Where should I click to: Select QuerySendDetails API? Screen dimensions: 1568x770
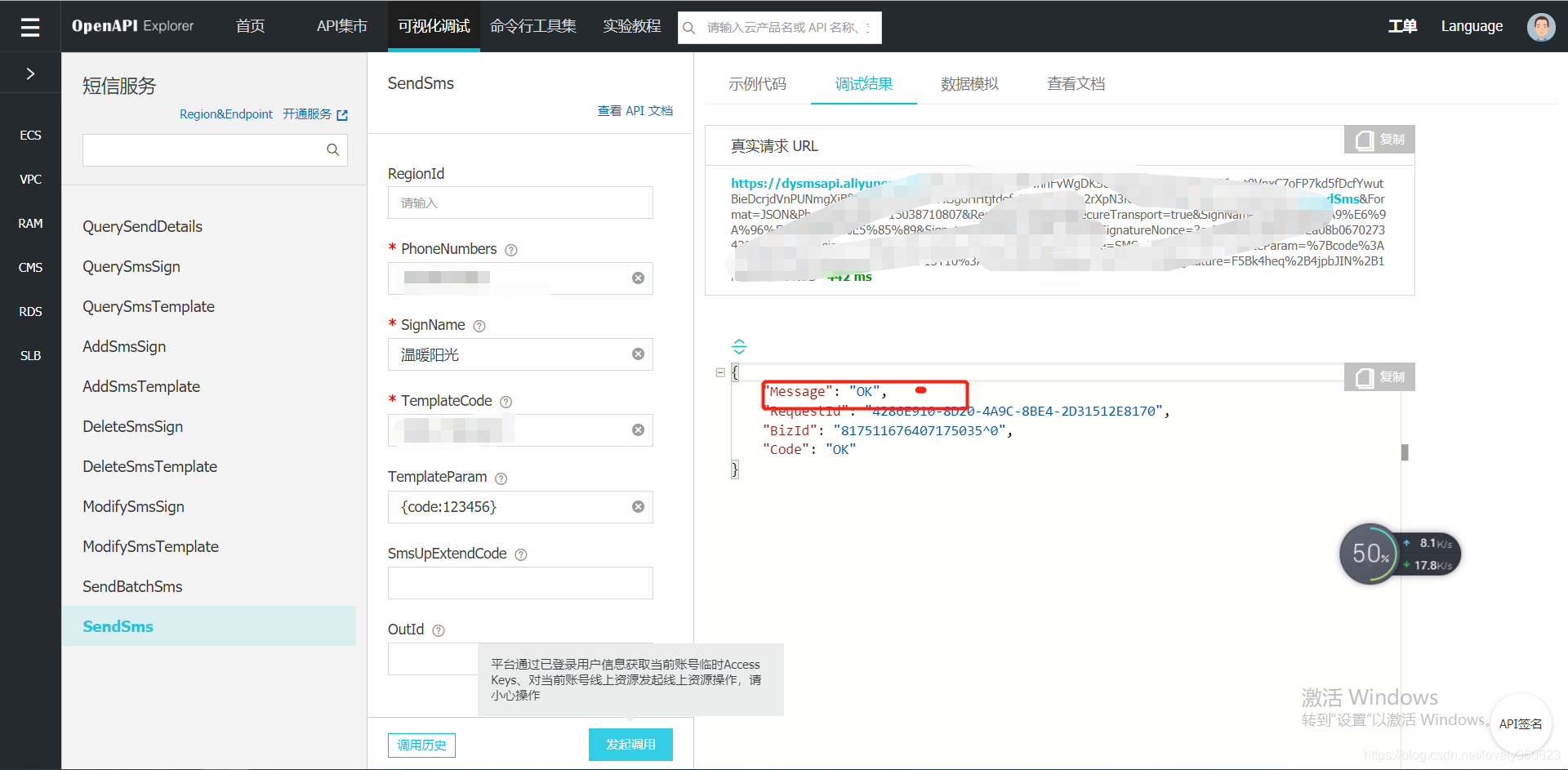142,226
